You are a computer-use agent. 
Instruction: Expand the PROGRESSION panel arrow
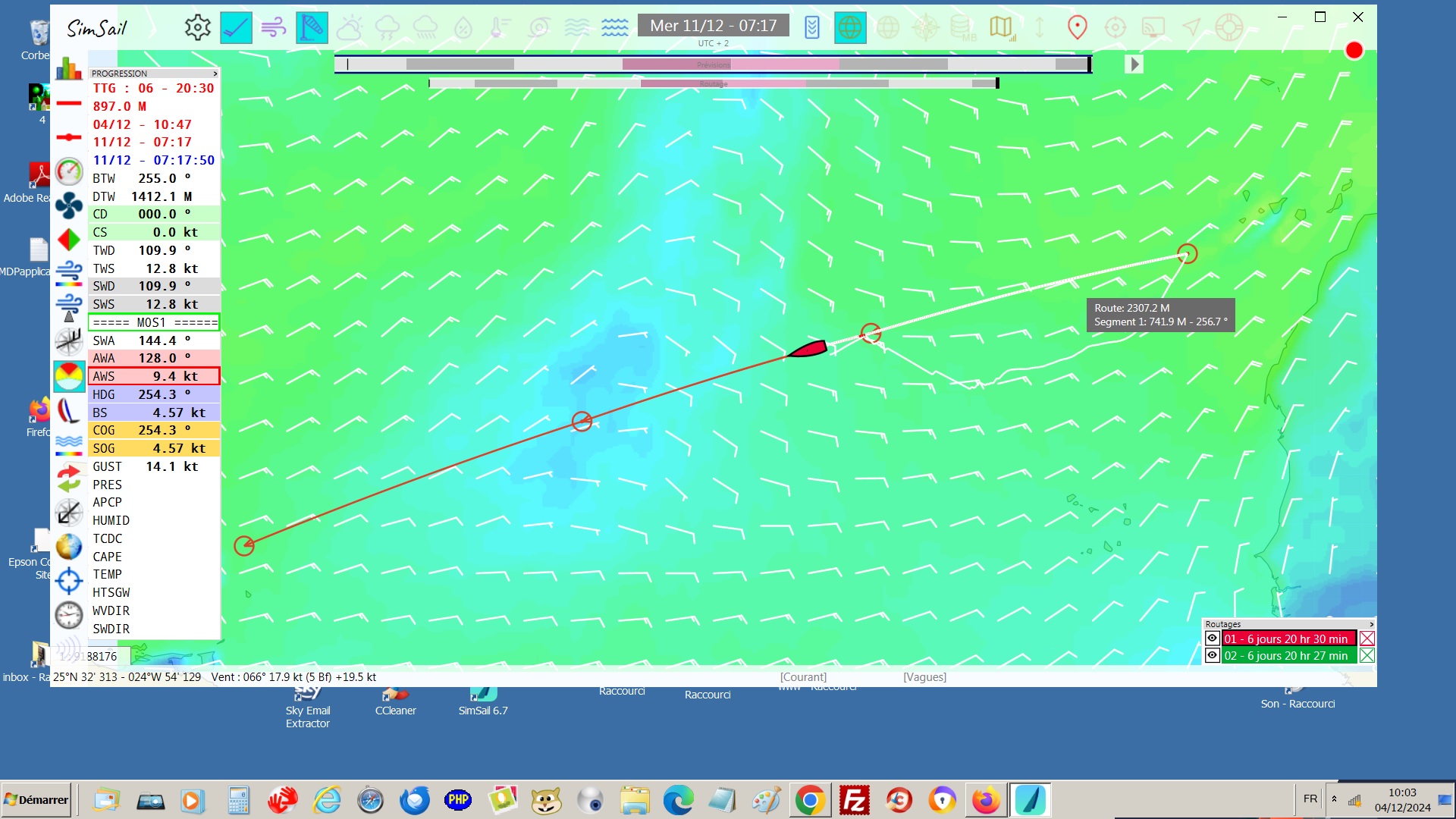pyautogui.click(x=215, y=74)
